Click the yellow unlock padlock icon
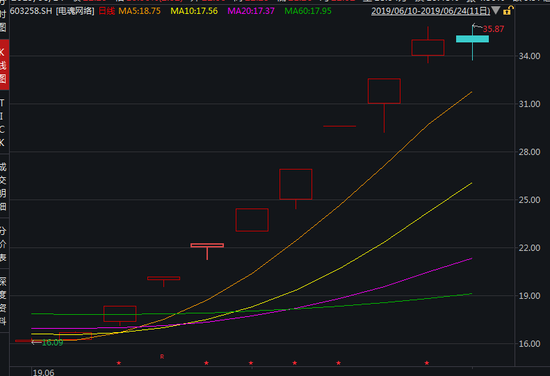Image resolution: width=550 pixels, height=376 pixels. click(508, 11)
